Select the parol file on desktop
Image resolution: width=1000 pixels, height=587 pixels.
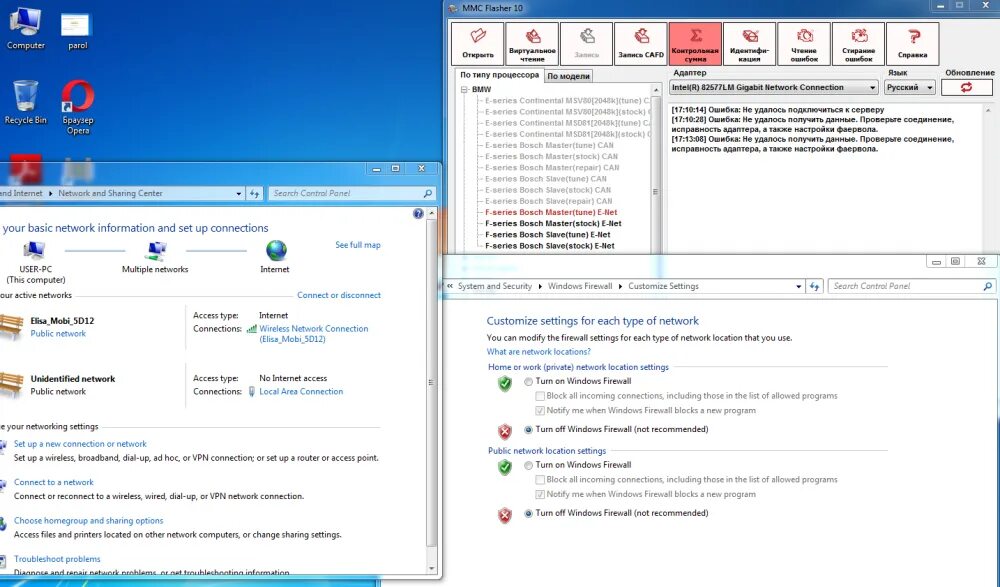click(x=77, y=31)
